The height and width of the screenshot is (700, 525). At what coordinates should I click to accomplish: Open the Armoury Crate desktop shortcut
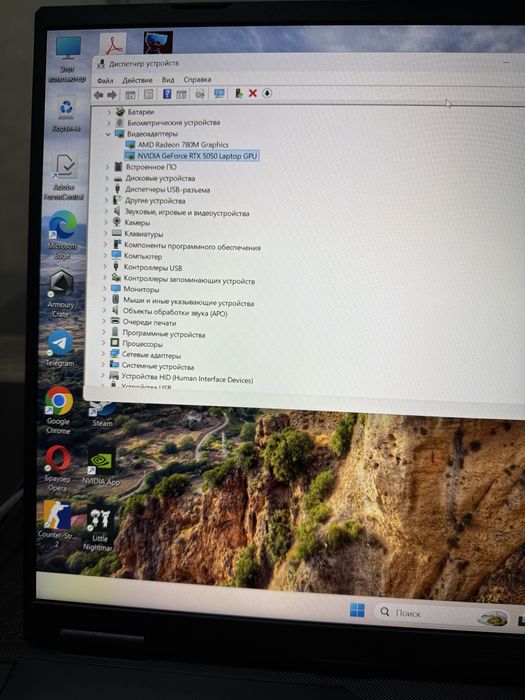click(x=61, y=293)
